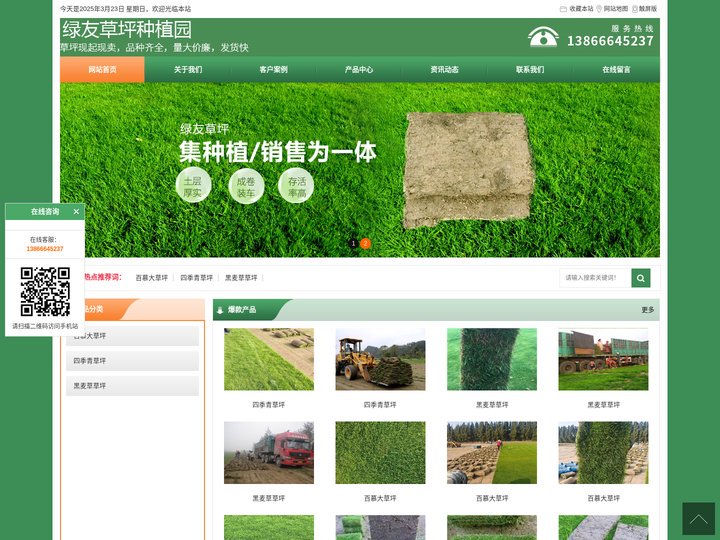The height and width of the screenshot is (540, 720).
Task: Open 产品中心 navigation item
Action: [359, 69]
